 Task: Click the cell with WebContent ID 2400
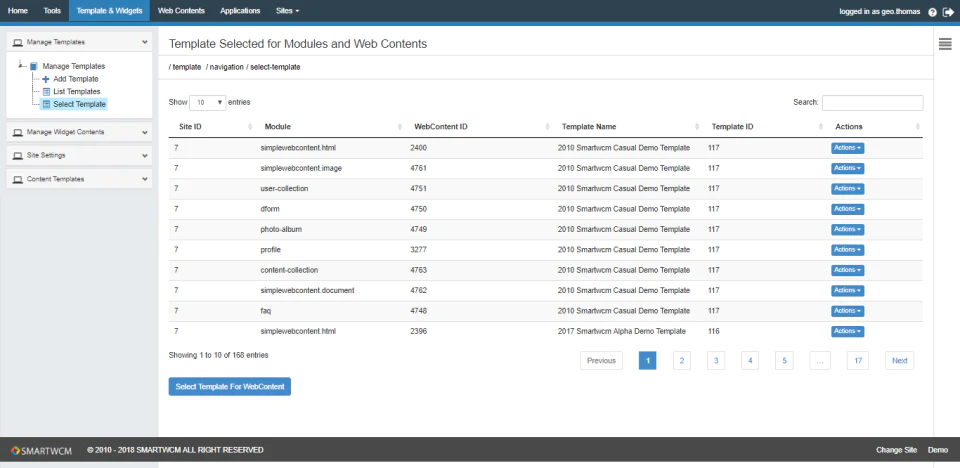tap(419, 148)
